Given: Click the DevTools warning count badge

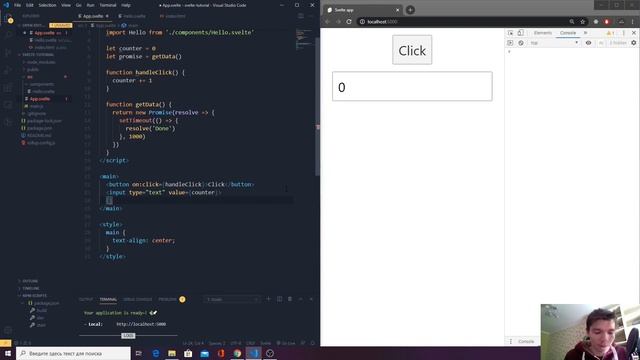Looking at the screenshot, I should [610, 33].
